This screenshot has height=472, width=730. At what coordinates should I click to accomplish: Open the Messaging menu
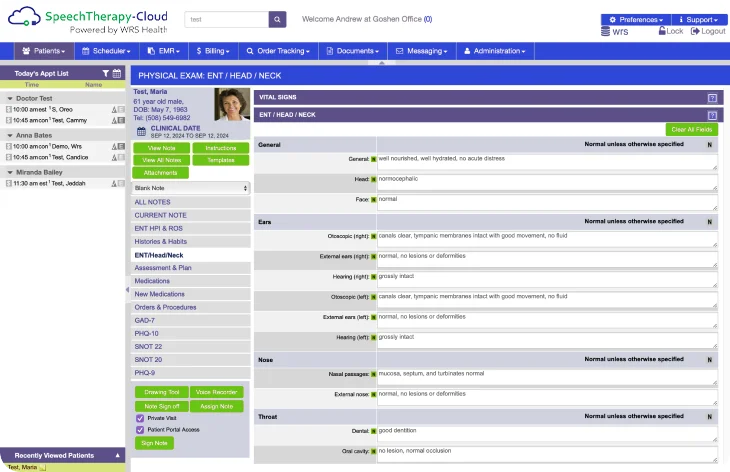point(422,51)
